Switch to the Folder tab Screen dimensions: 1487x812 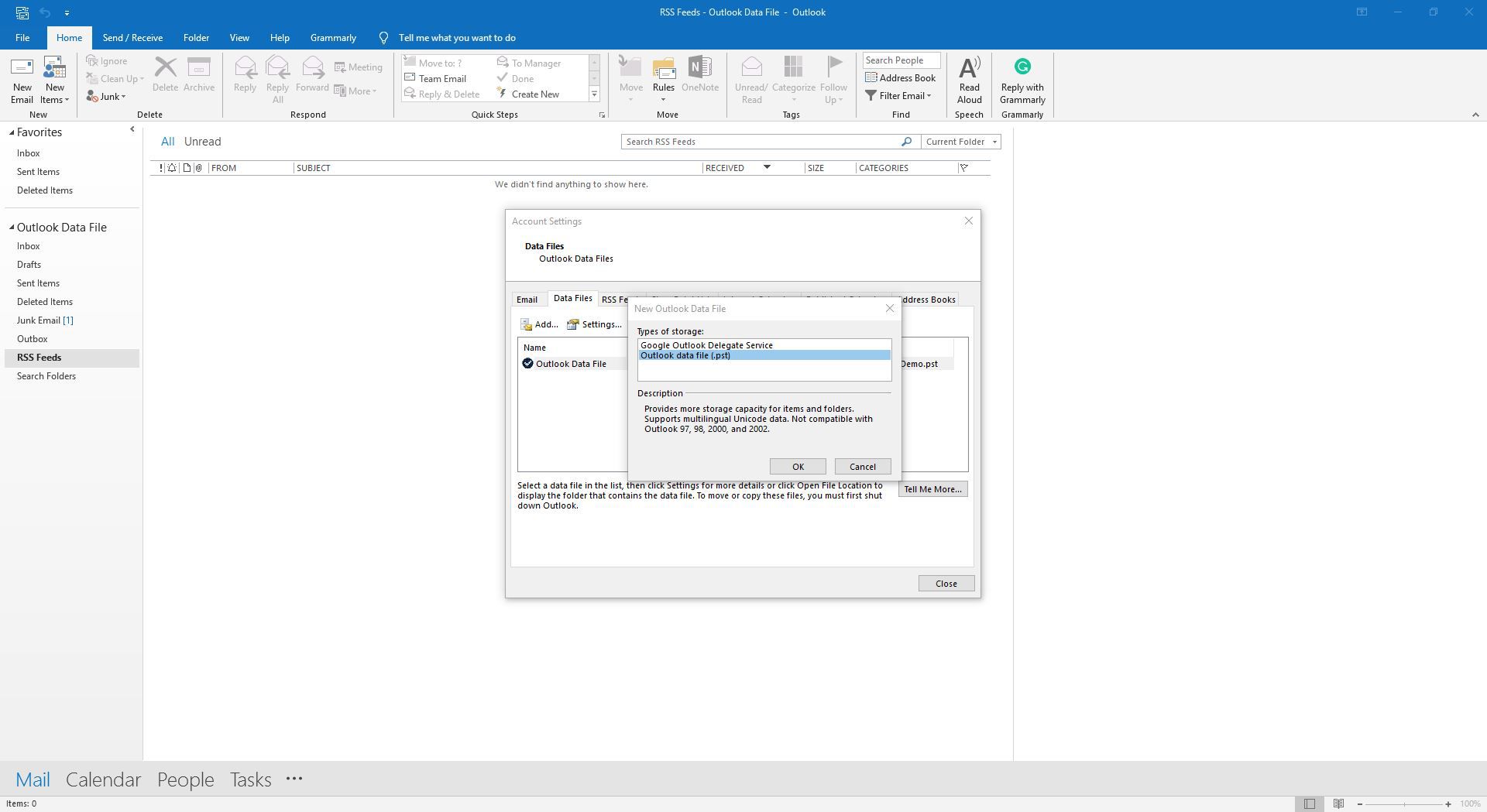click(x=196, y=38)
